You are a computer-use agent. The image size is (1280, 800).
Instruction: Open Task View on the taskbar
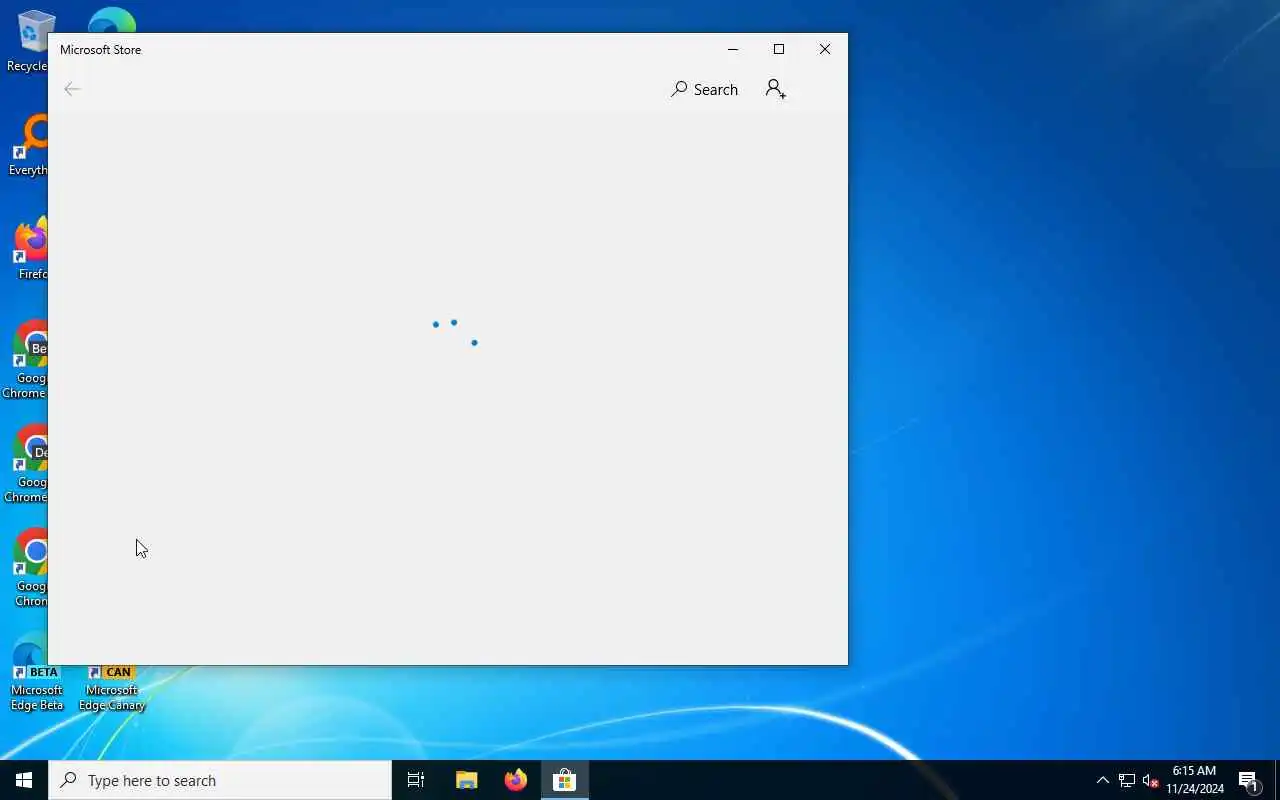[416, 780]
